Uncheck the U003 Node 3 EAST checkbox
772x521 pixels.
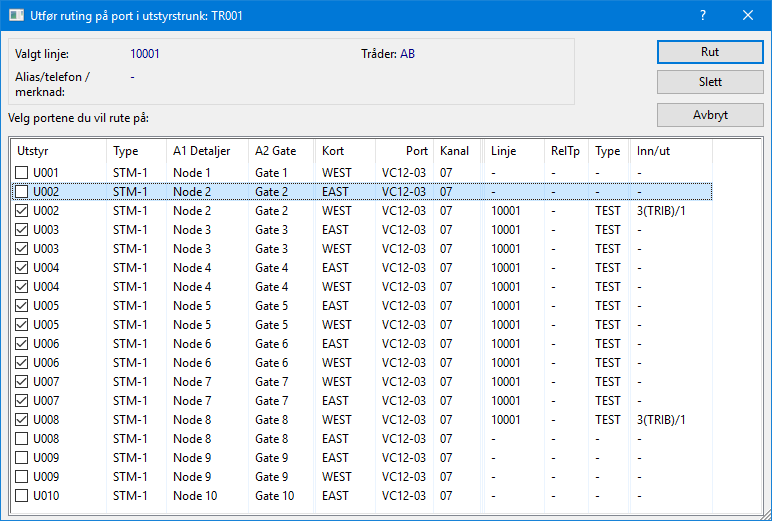point(22,229)
